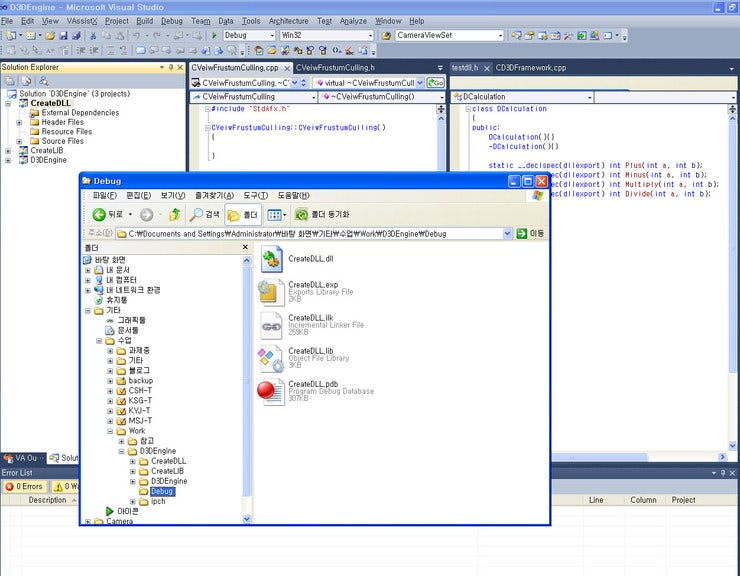The height and width of the screenshot is (576, 740).
Task: Switch to CVeiwFrustumCulling.h tab
Action: 335,68
